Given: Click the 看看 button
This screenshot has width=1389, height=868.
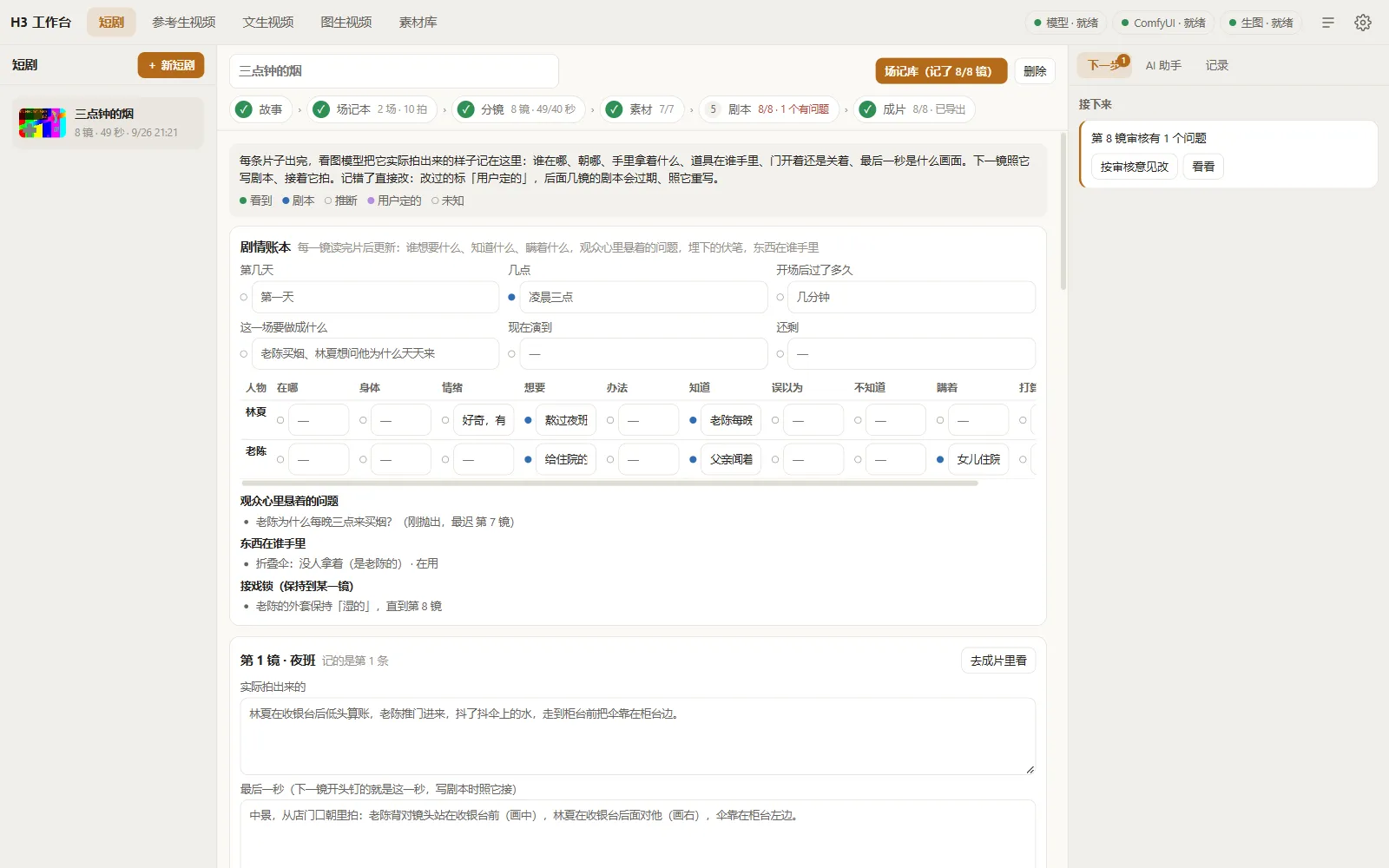Looking at the screenshot, I should pos(1203,167).
